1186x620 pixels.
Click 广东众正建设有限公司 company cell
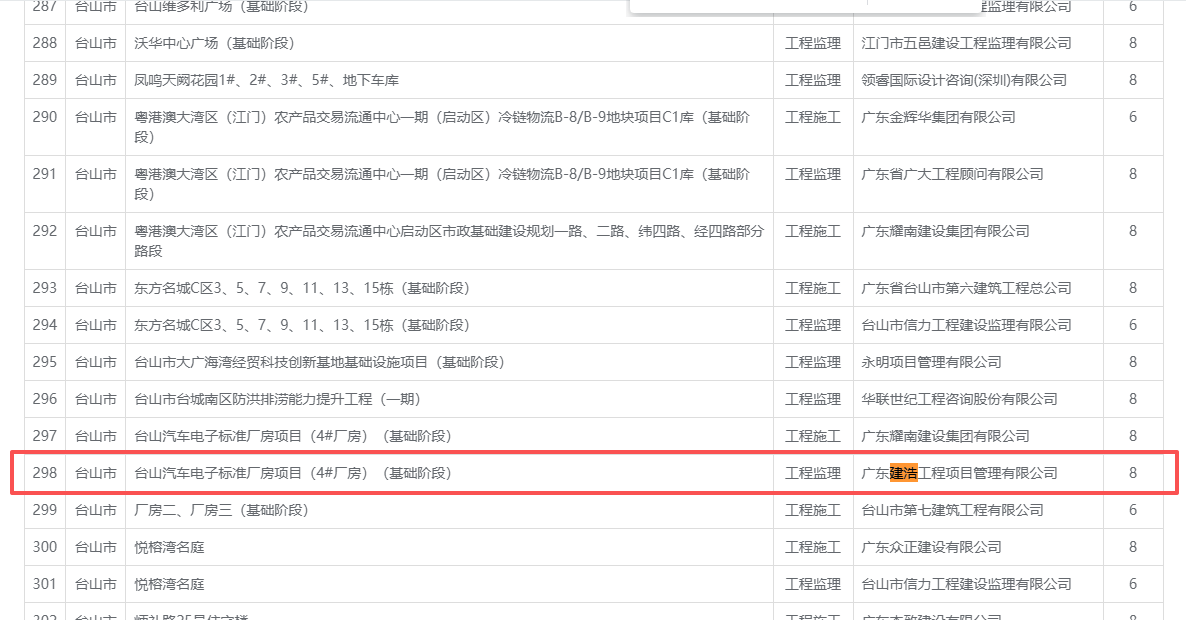[x=931, y=547]
